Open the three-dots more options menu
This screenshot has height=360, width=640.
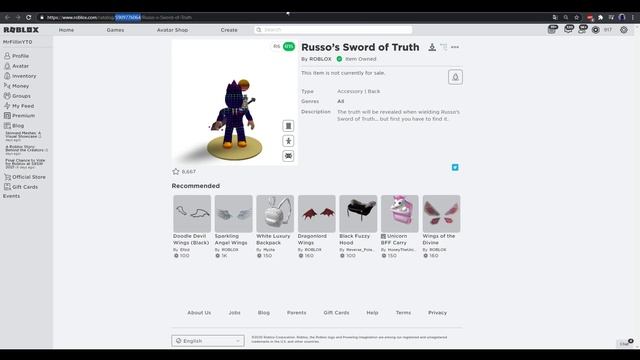(455, 47)
